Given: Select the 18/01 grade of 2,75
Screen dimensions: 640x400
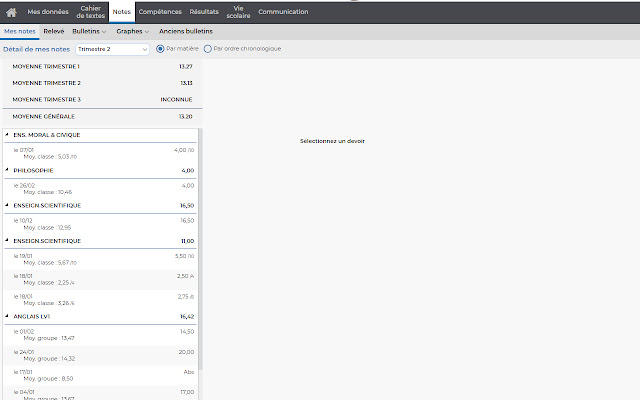Looking at the screenshot, I should [x=100, y=300].
